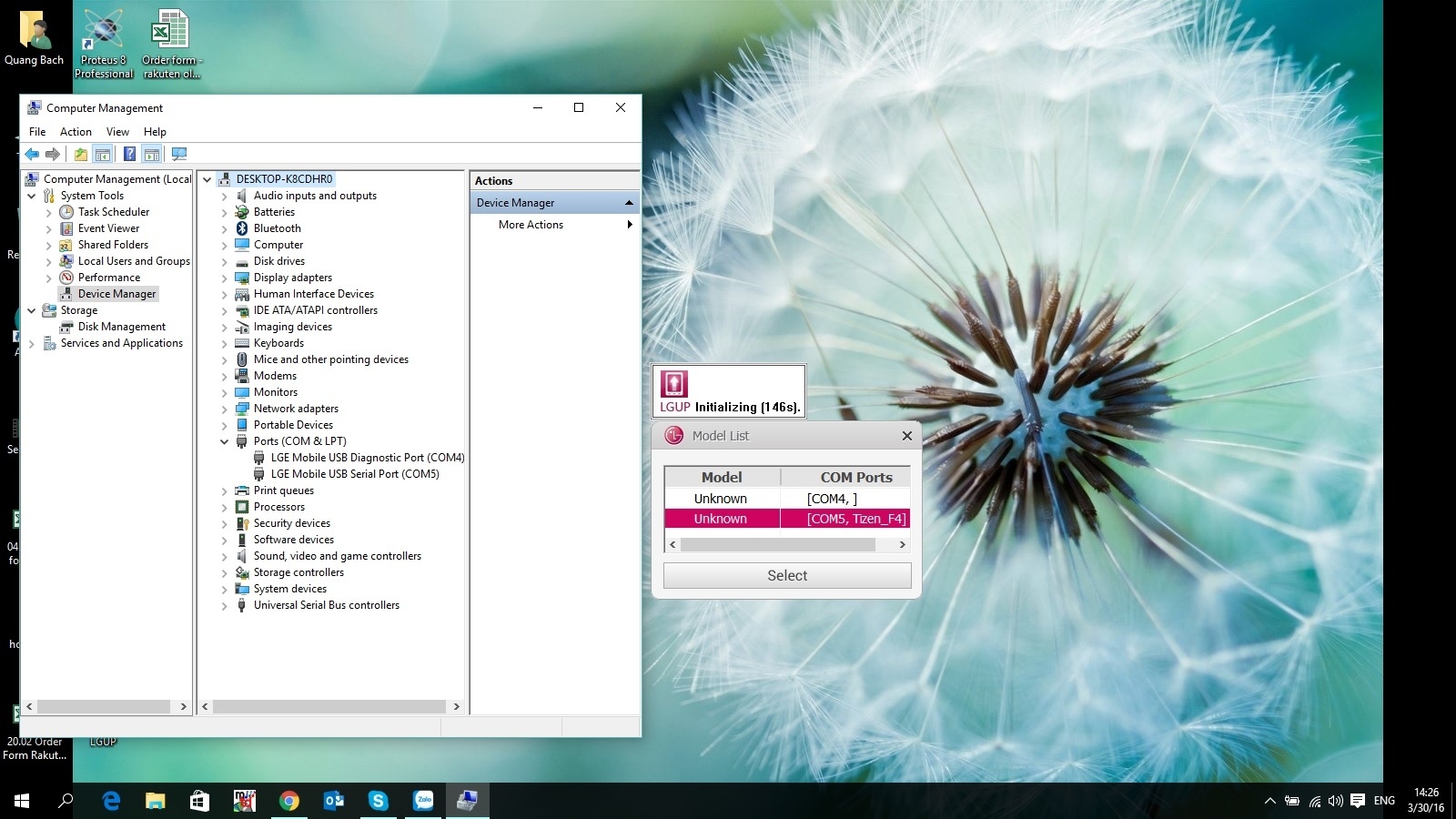The image size is (1456, 819).
Task: Expand Services and Applications node
Action: click(32, 343)
